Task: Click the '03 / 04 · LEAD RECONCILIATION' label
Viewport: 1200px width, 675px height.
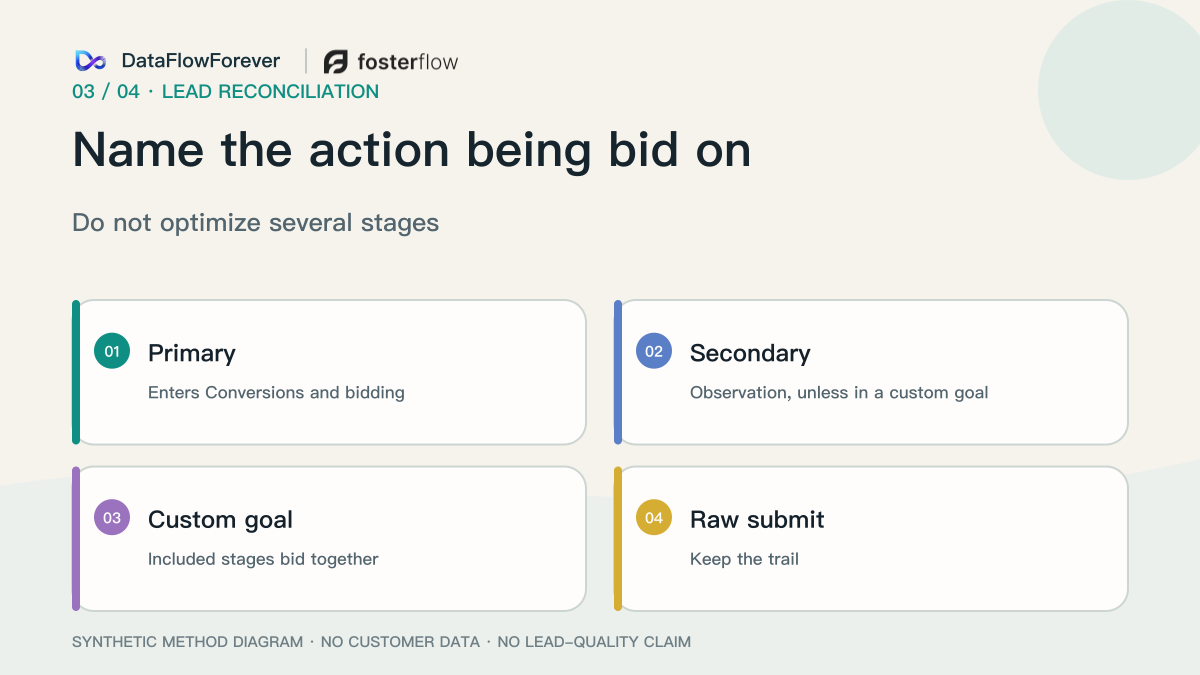Action: point(225,92)
